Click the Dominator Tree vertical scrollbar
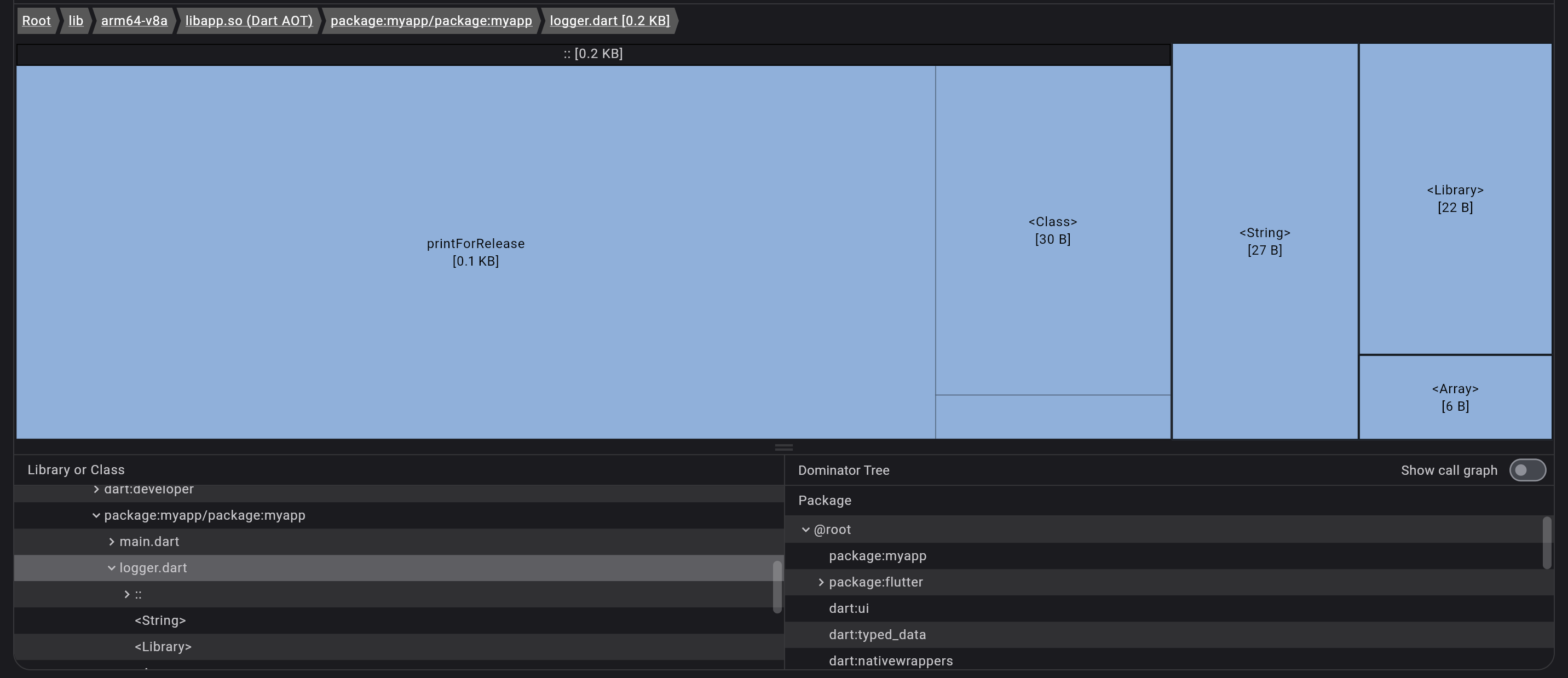 1547,543
